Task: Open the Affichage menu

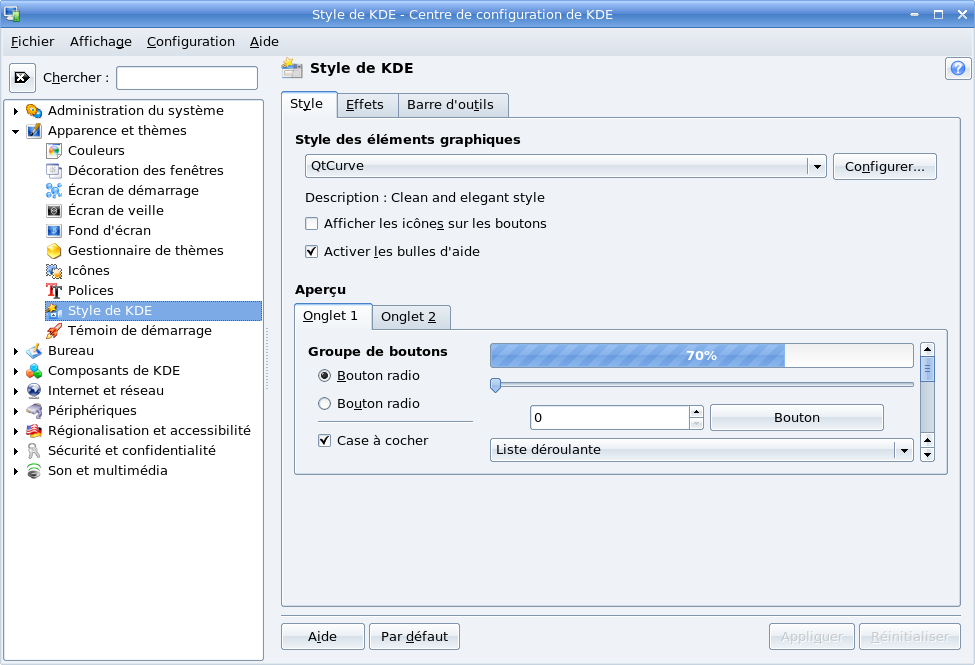Action: point(101,42)
